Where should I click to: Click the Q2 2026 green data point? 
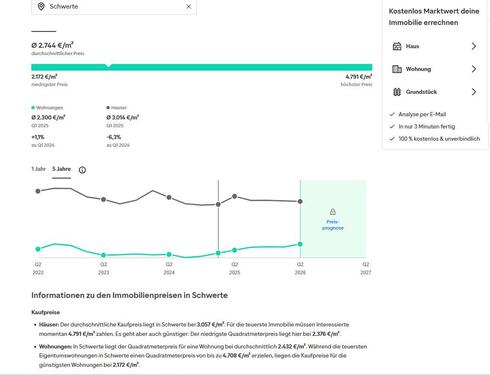(x=300, y=244)
